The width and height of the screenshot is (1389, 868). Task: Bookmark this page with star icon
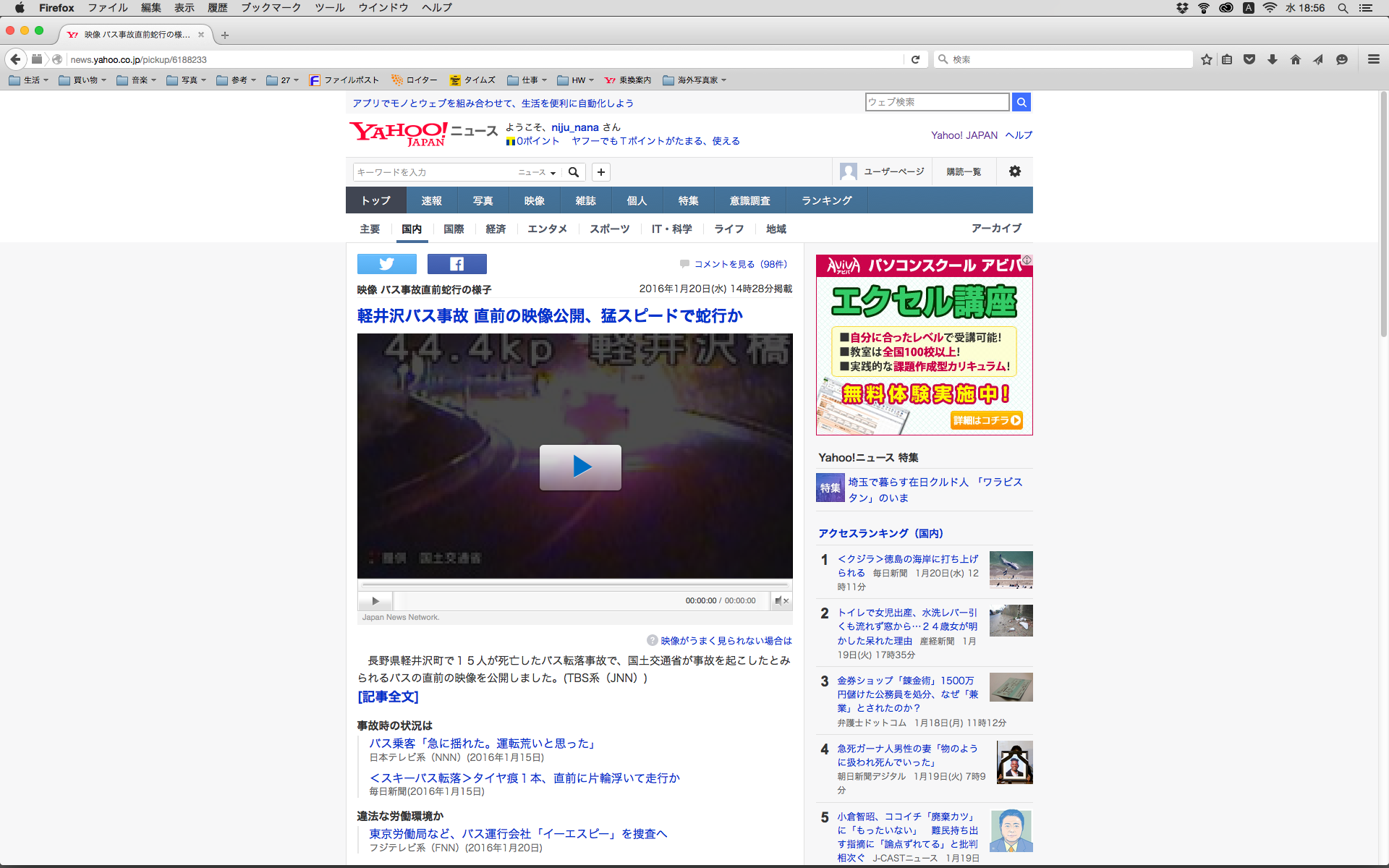pos(1206,59)
